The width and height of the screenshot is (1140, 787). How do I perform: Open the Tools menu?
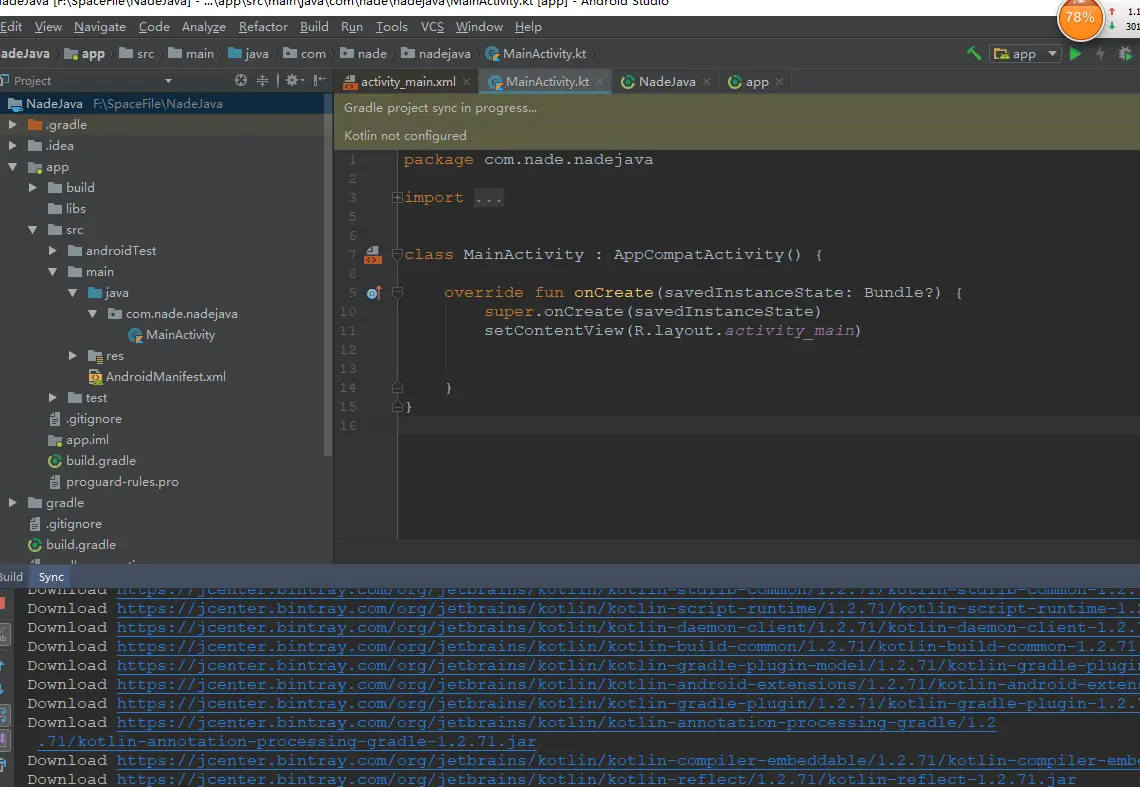click(x=391, y=27)
